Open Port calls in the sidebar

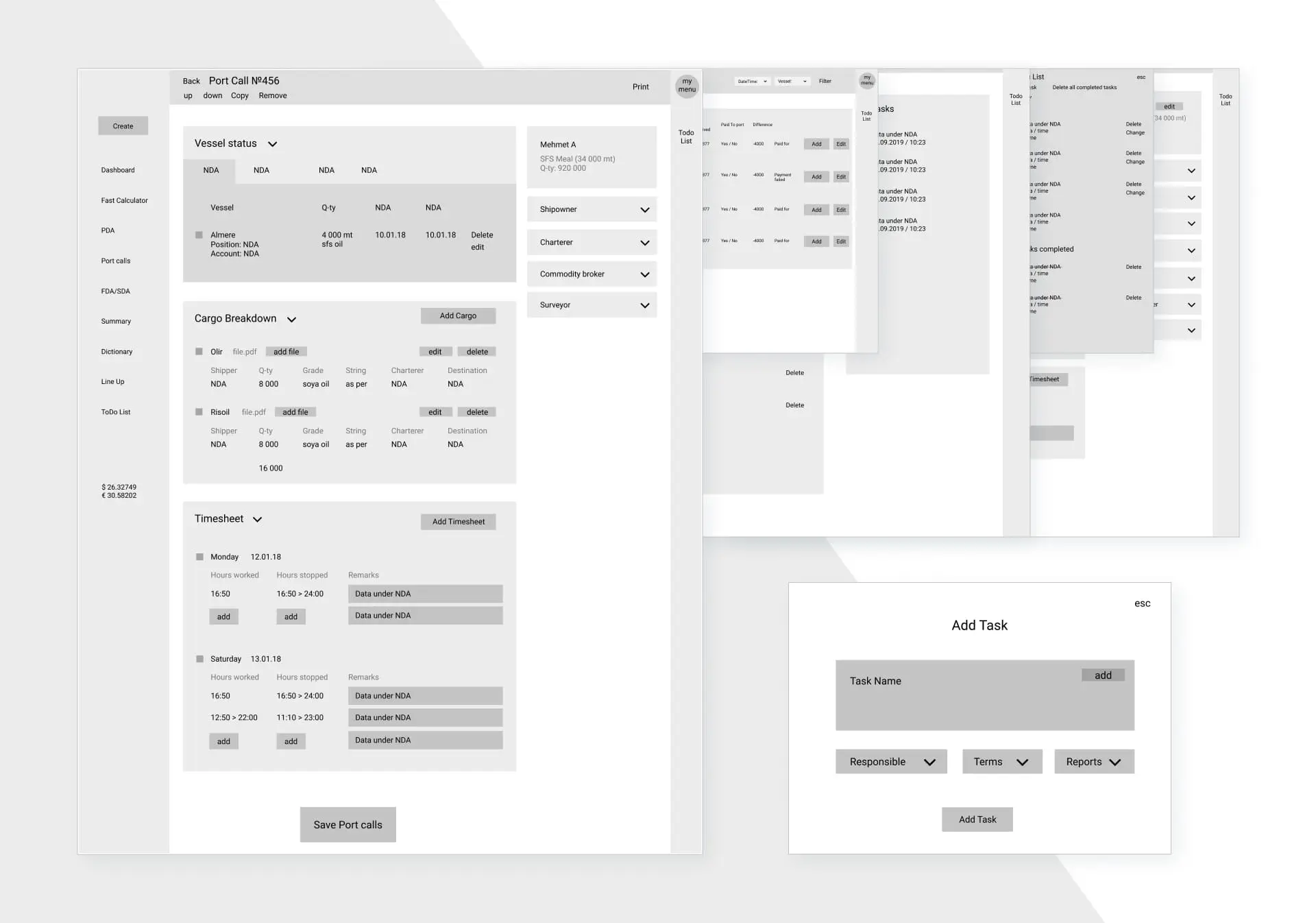point(116,261)
